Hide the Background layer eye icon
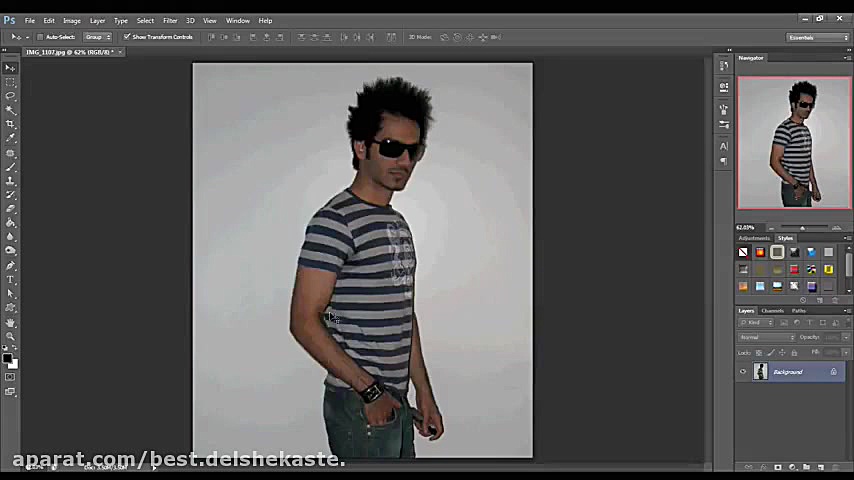The image size is (854, 480). point(743,372)
